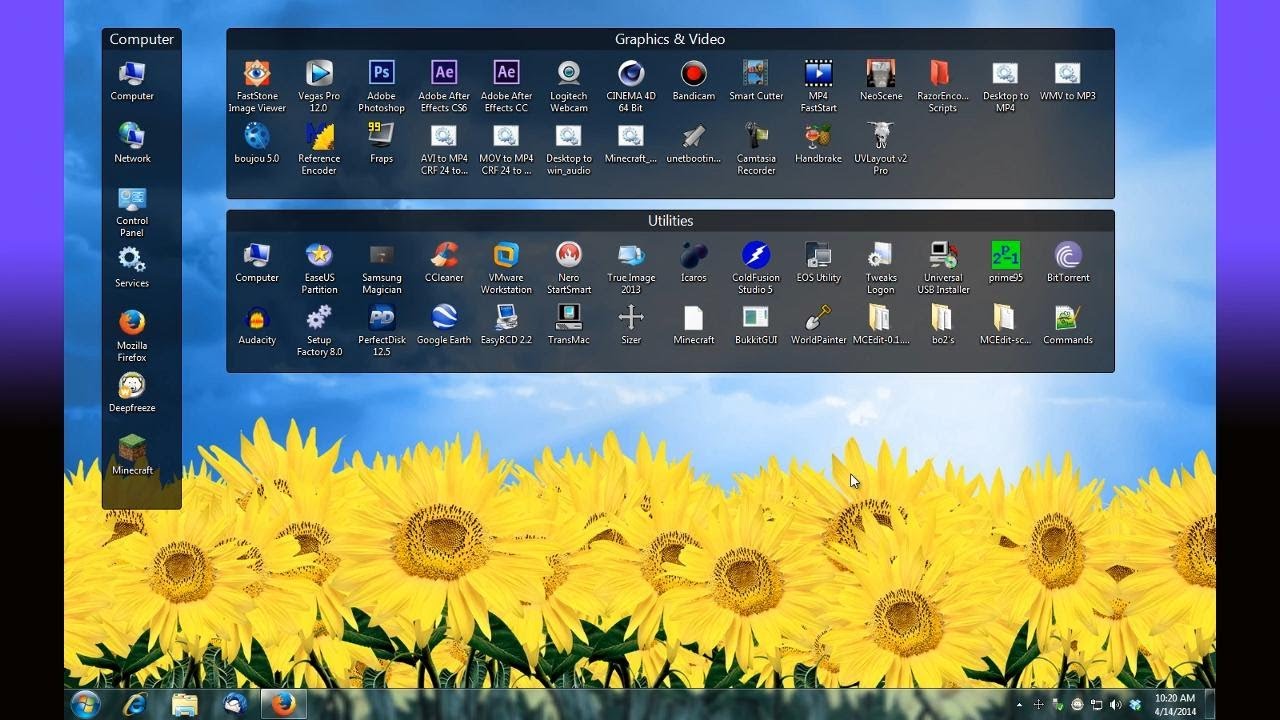Open Windows Explorer folder on taskbar
The image size is (1280, 720).
185,704
